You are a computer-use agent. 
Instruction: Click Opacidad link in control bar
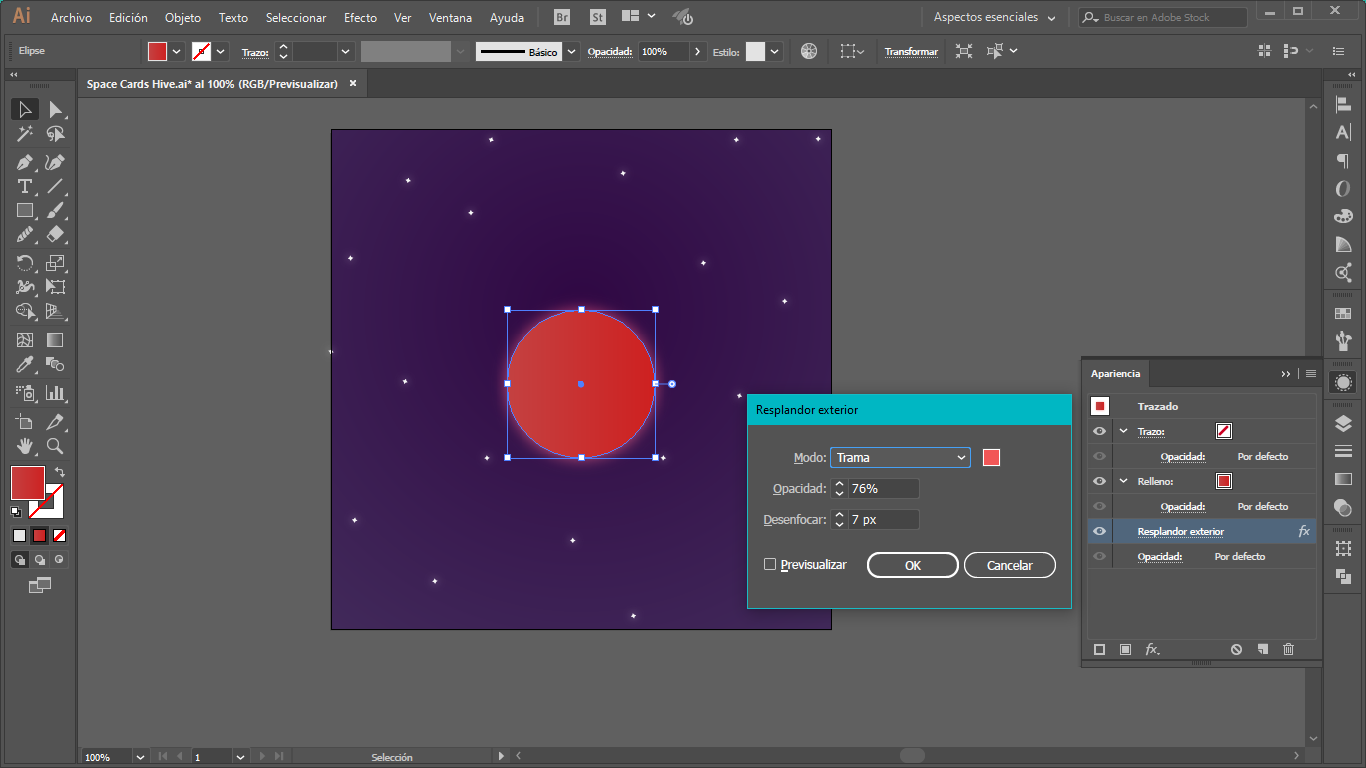pos(610,51)
